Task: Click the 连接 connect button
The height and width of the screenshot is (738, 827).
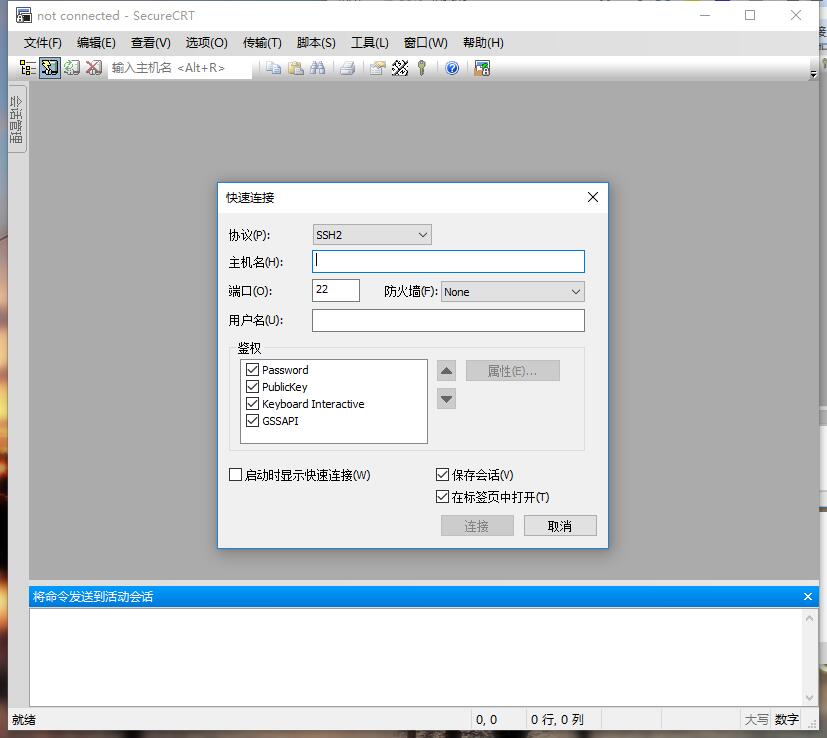Action: click(x=477, y=526)
